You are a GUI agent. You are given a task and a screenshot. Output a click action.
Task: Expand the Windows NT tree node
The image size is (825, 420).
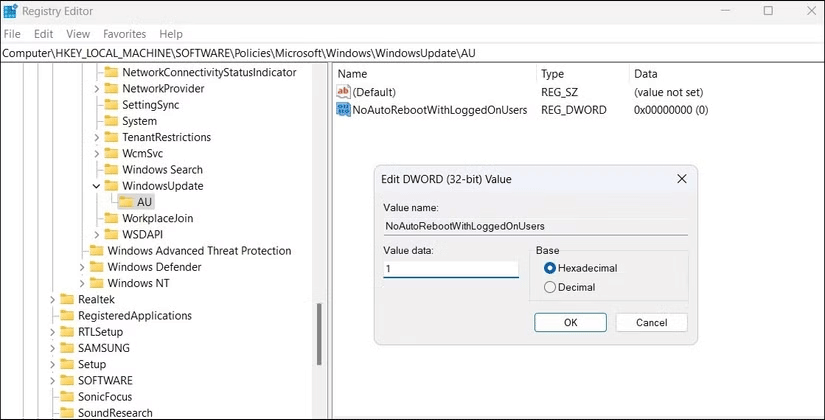(82, 283)
